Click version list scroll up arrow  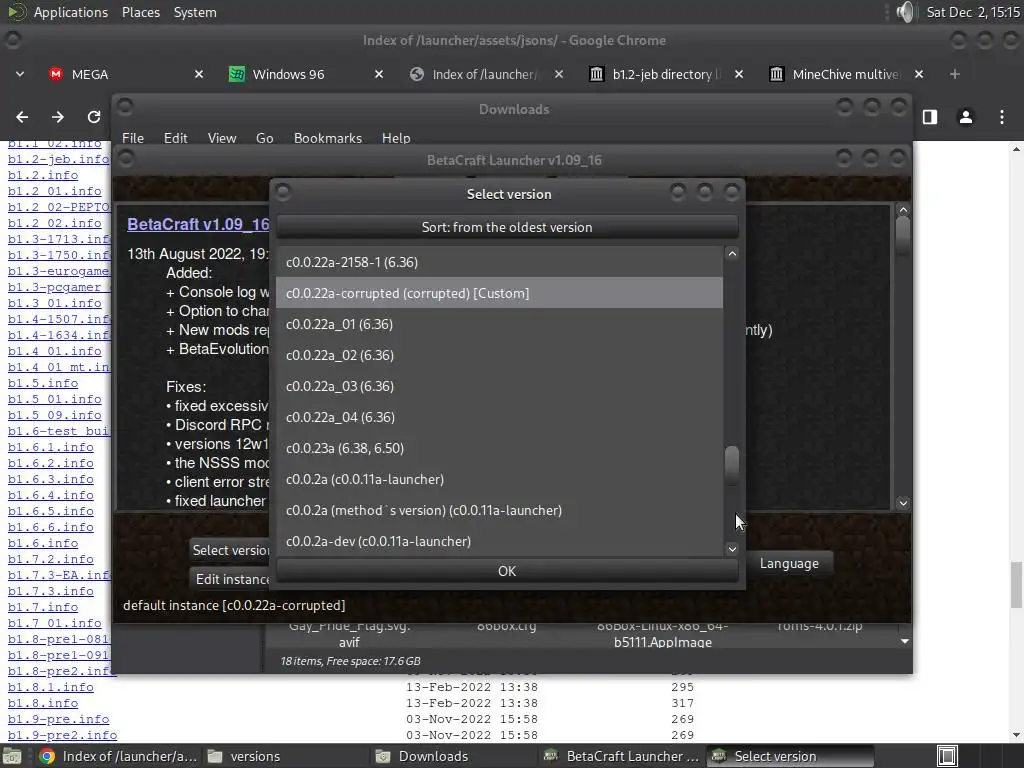pyautogui.click(x=732, y=254)
